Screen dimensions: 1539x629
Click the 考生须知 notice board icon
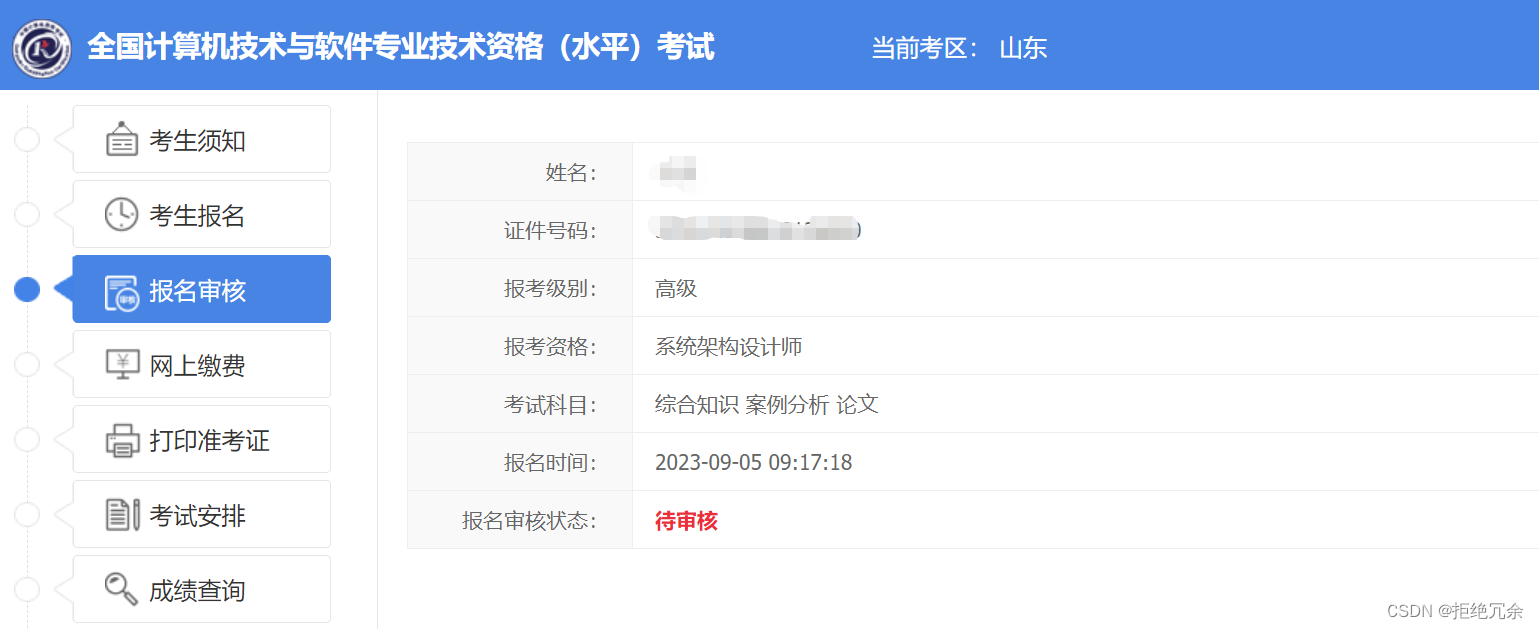click(122, 140)
